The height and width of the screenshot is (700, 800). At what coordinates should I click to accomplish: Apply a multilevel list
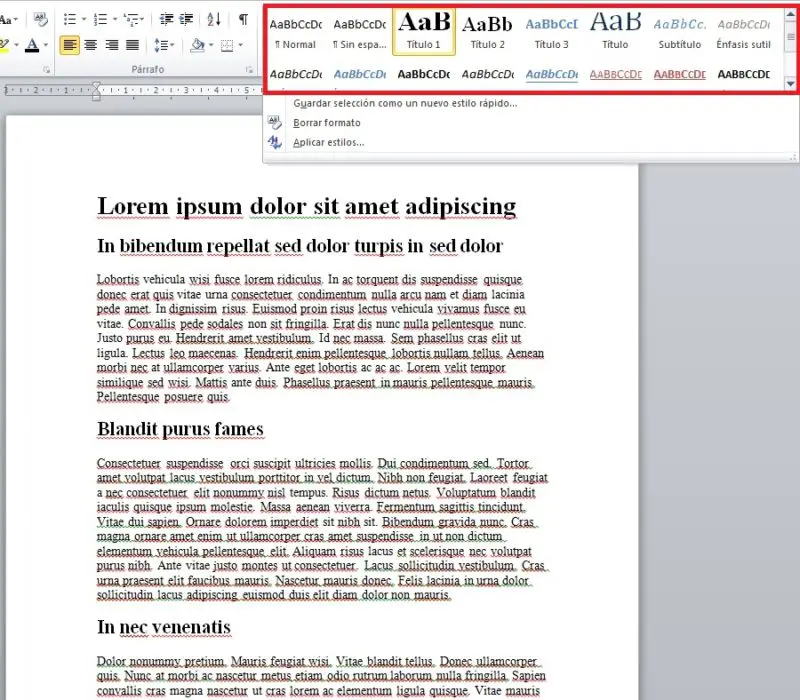132,19
